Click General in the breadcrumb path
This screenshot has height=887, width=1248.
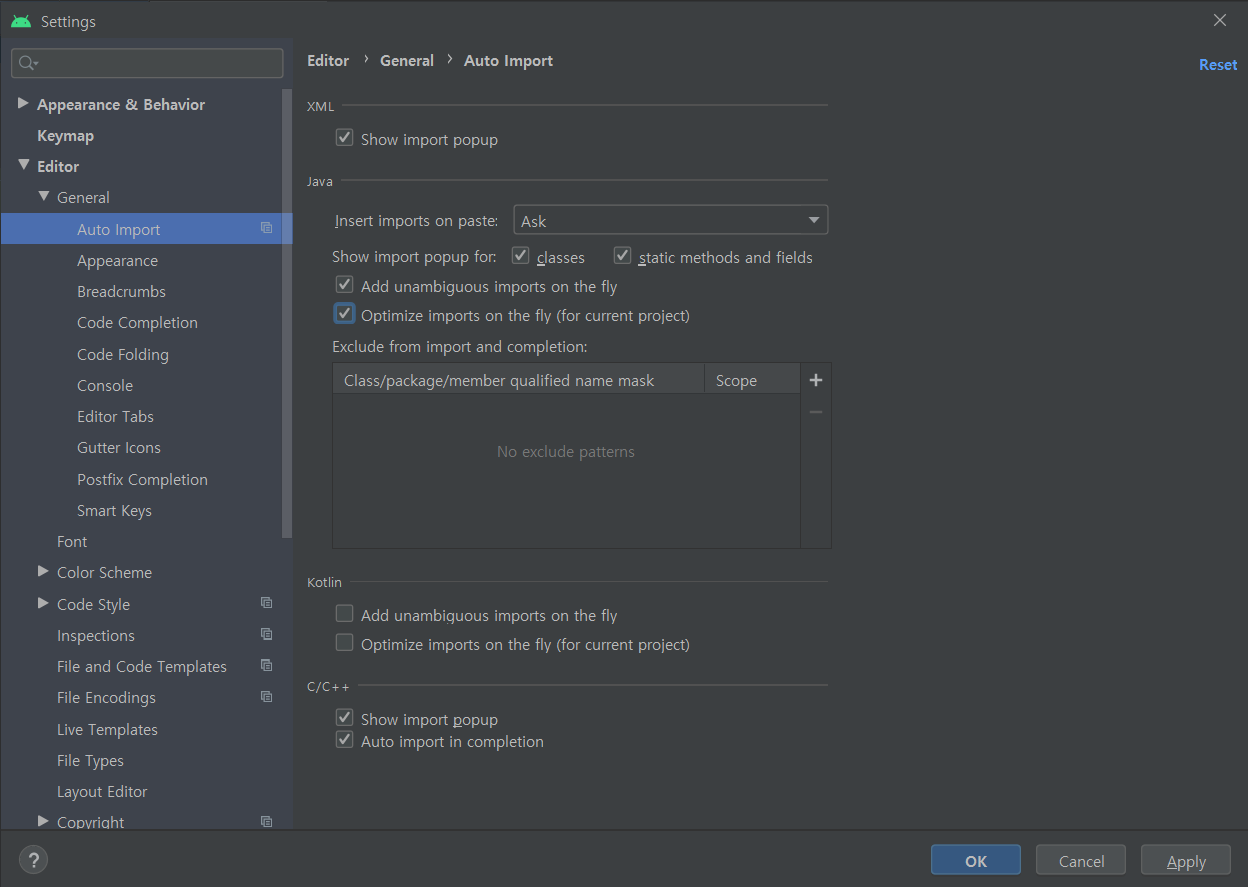[x=407, y=60]
